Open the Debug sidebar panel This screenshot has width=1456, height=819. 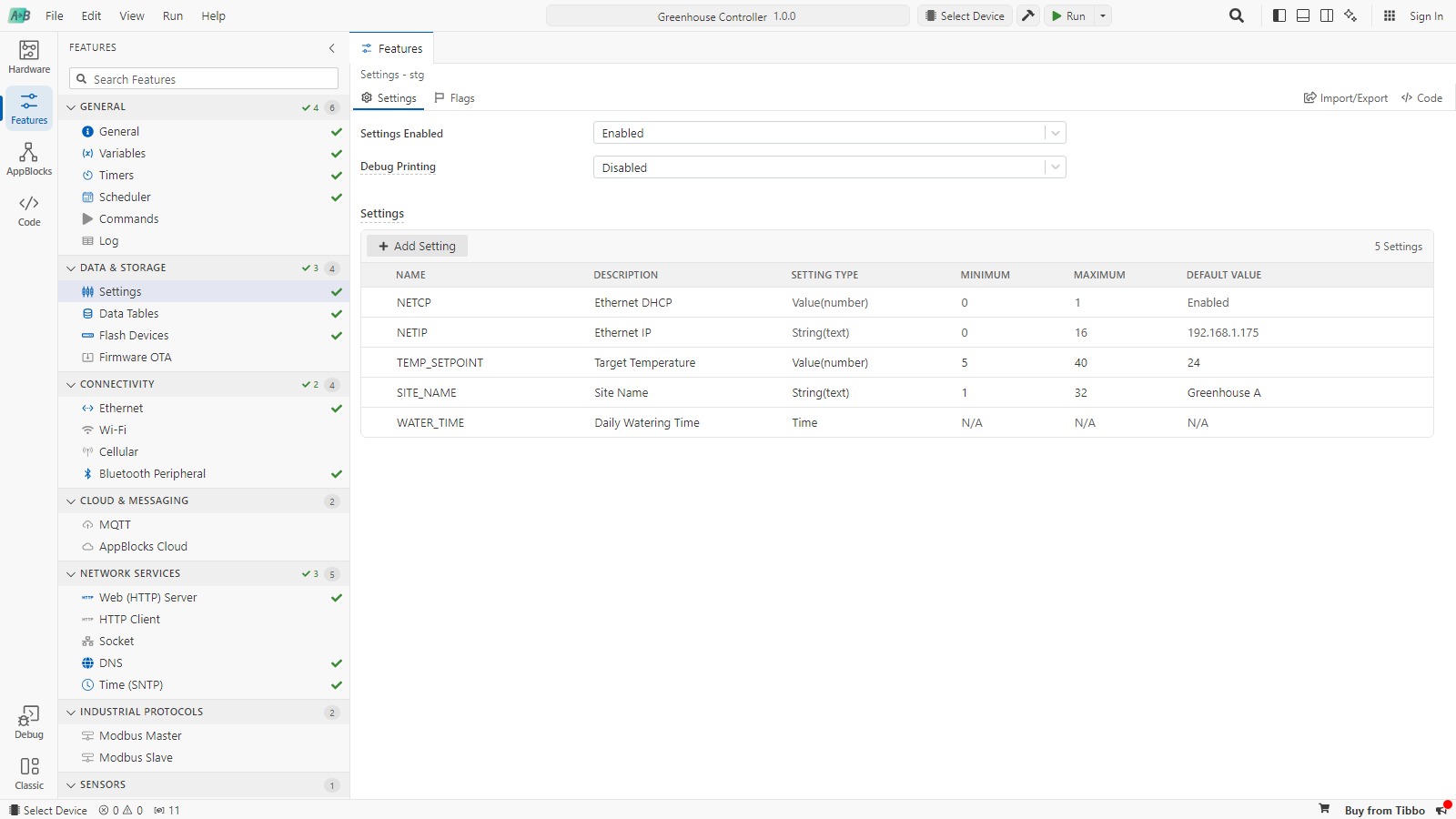point(29,723)
